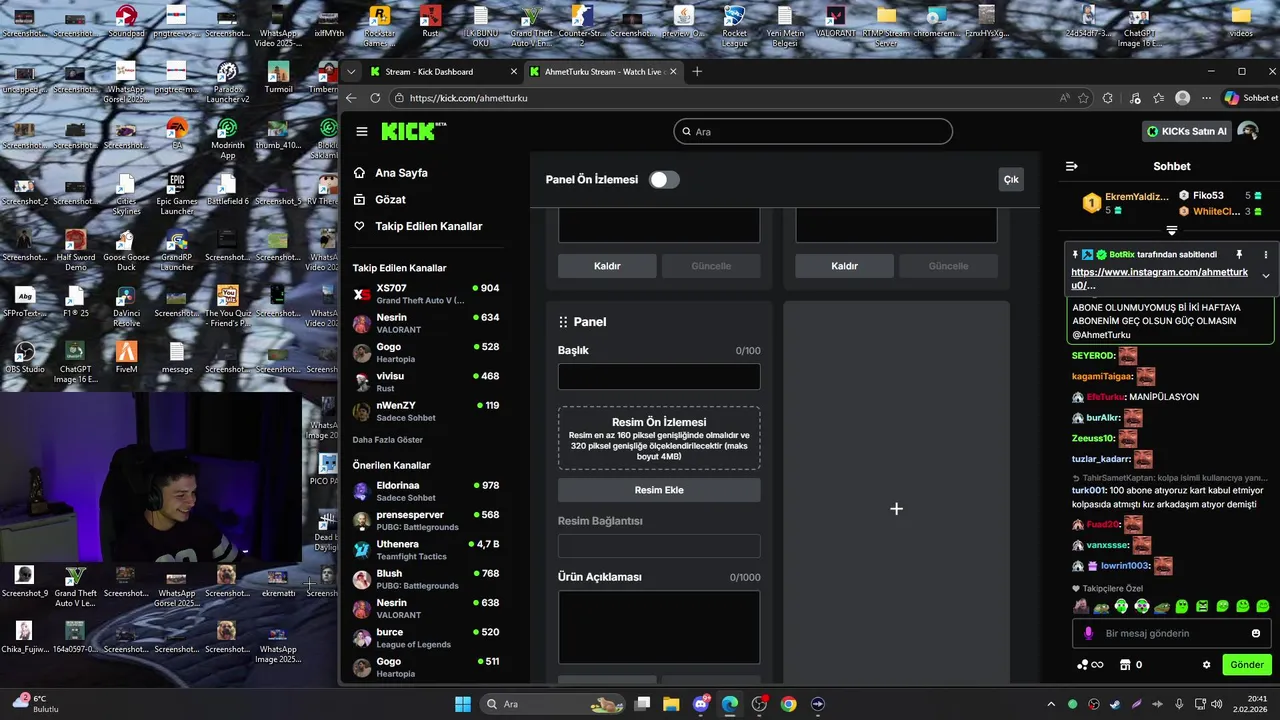Image resolution: width=1280 pixels, height=720 pixels.
Task: Click the Kick user profile avatar
Action: tap(1247, 131)
